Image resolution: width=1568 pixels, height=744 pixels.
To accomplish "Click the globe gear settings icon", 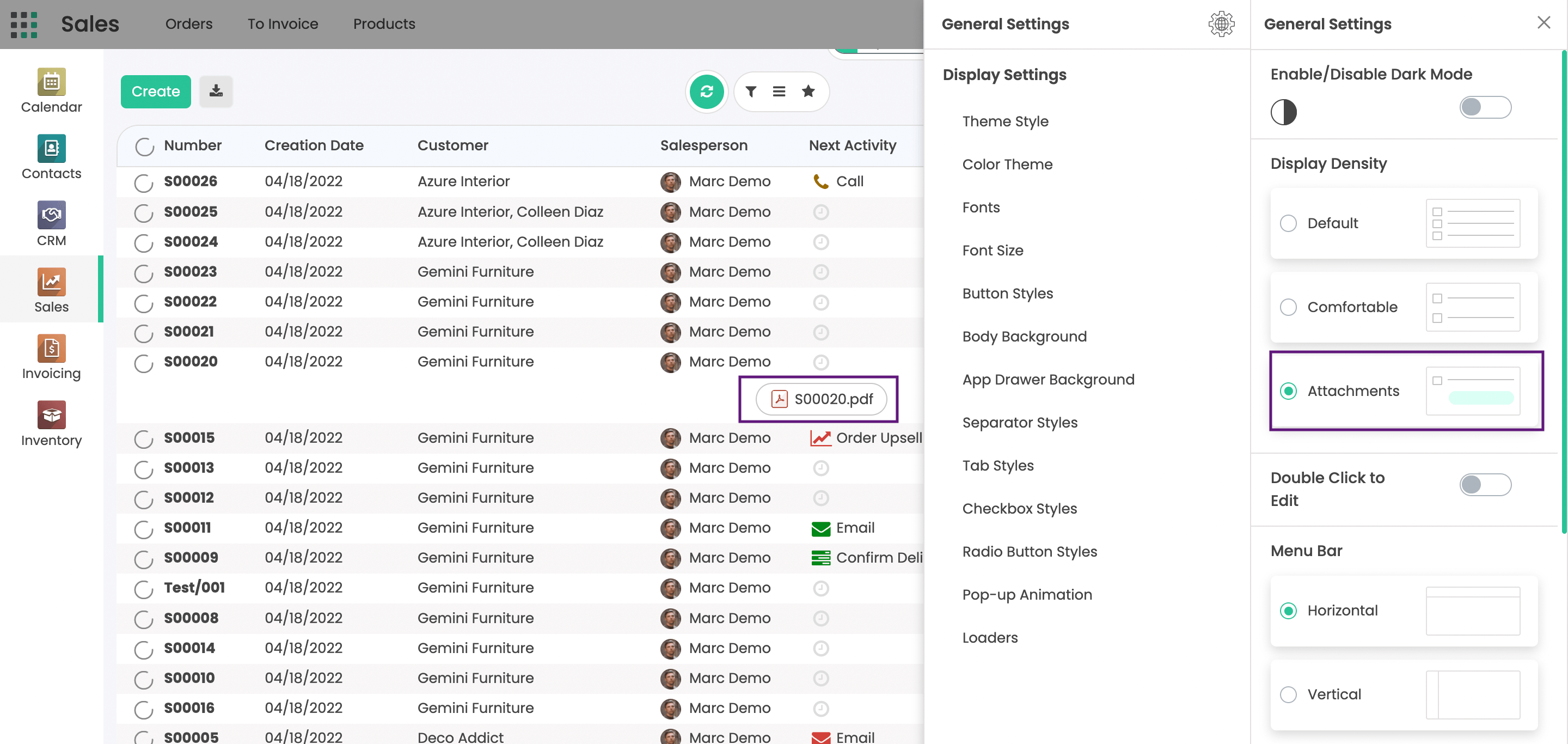I will (x=1221, y=25).
